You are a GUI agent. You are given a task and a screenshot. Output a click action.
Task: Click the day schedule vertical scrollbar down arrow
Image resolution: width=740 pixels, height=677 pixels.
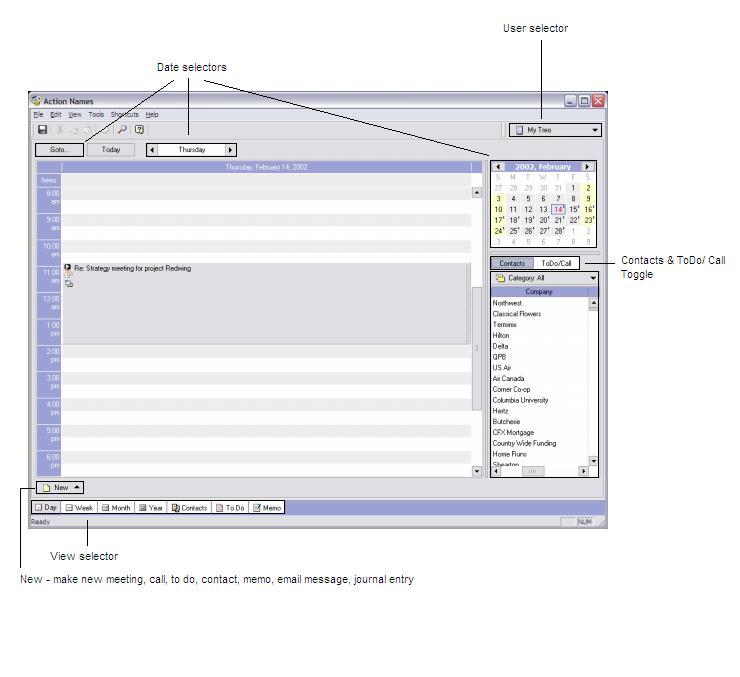(477, 471)
